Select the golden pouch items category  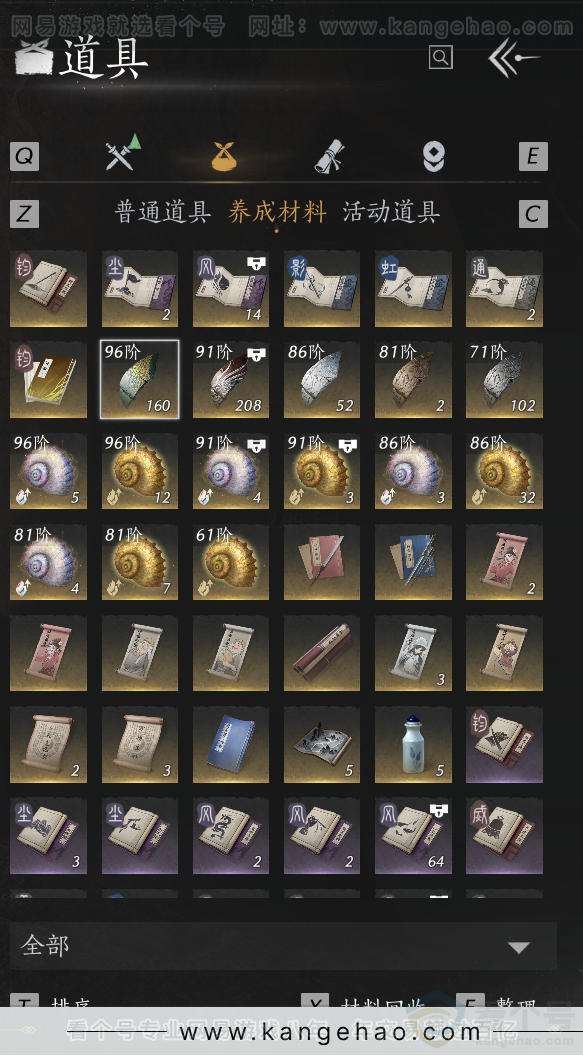224,156
